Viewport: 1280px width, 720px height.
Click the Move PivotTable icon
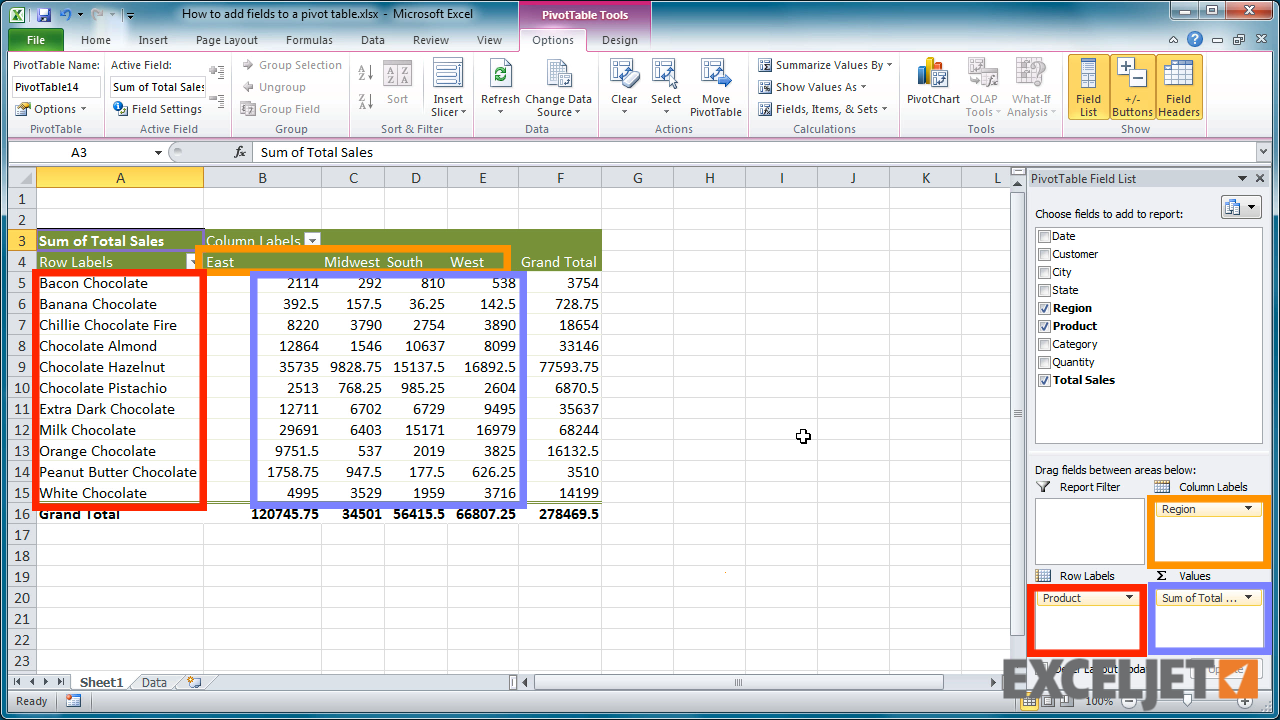pyautogui.click(x=715, y=87)
